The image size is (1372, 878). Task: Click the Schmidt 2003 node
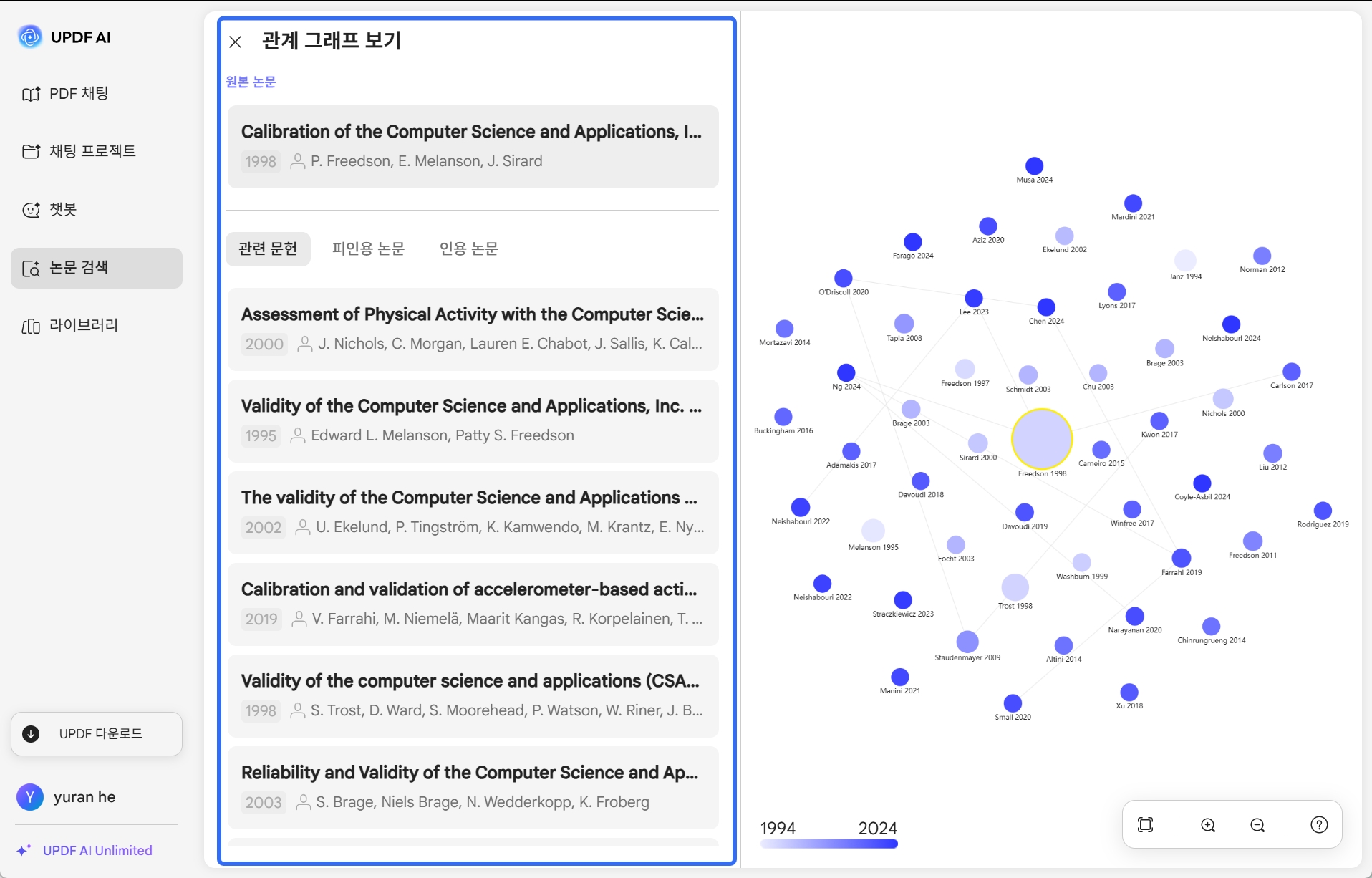pyautogui.click(x=1028, y=375)
